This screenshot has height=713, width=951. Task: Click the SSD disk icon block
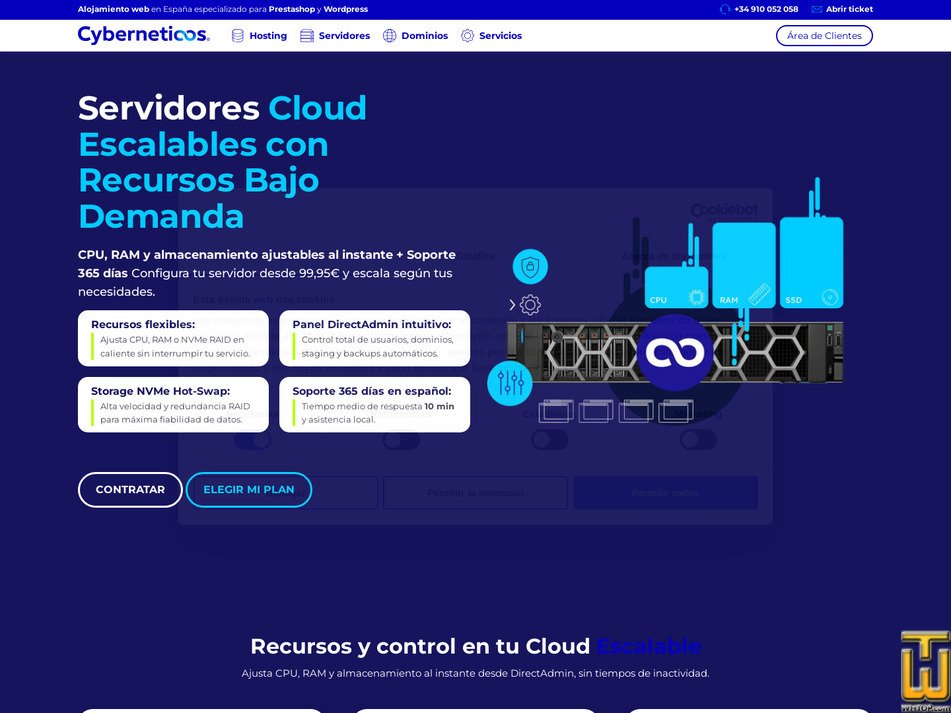click(x=812, y=263)
